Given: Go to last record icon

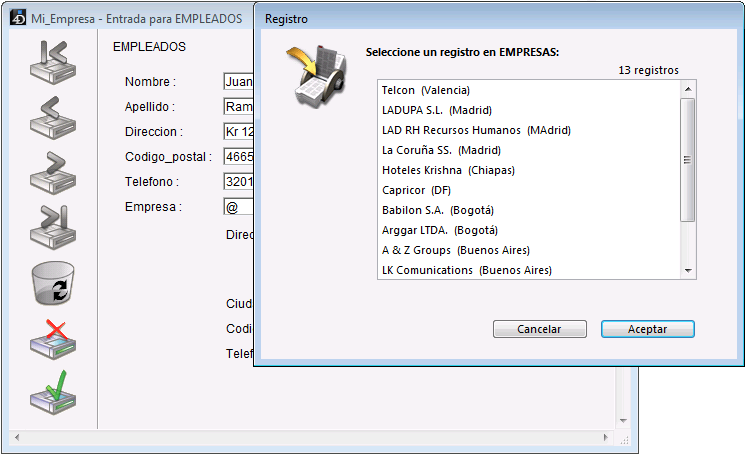Looking at the screenshot, I should pos(53,226).
